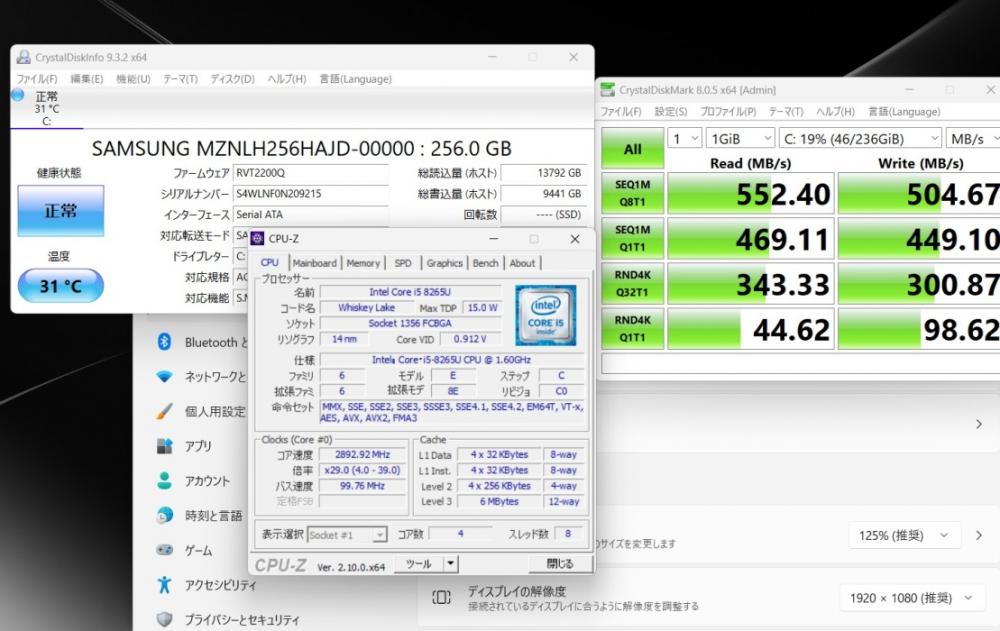1000x631 pixels.
Task: Click the green All button in CrystalDiskMark
Action: (x=633, y=149)
